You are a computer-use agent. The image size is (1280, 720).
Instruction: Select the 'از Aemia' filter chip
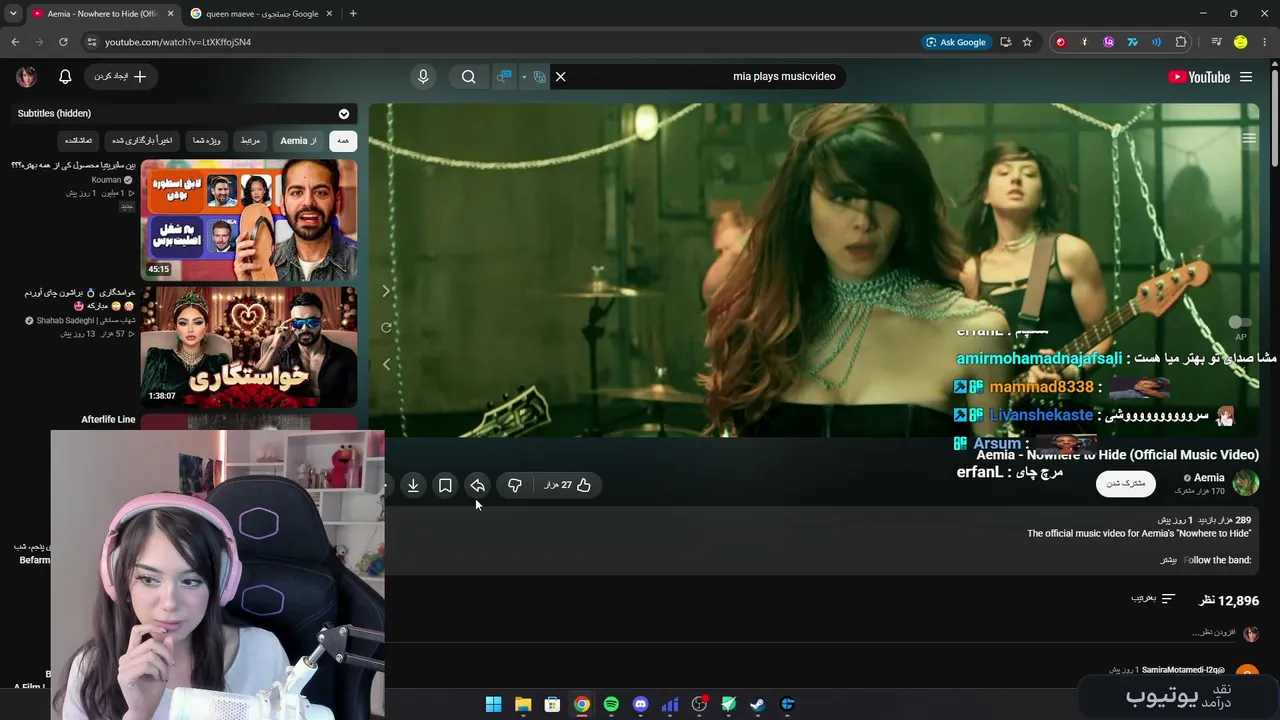pyautogui.click(x=298, y=141)
